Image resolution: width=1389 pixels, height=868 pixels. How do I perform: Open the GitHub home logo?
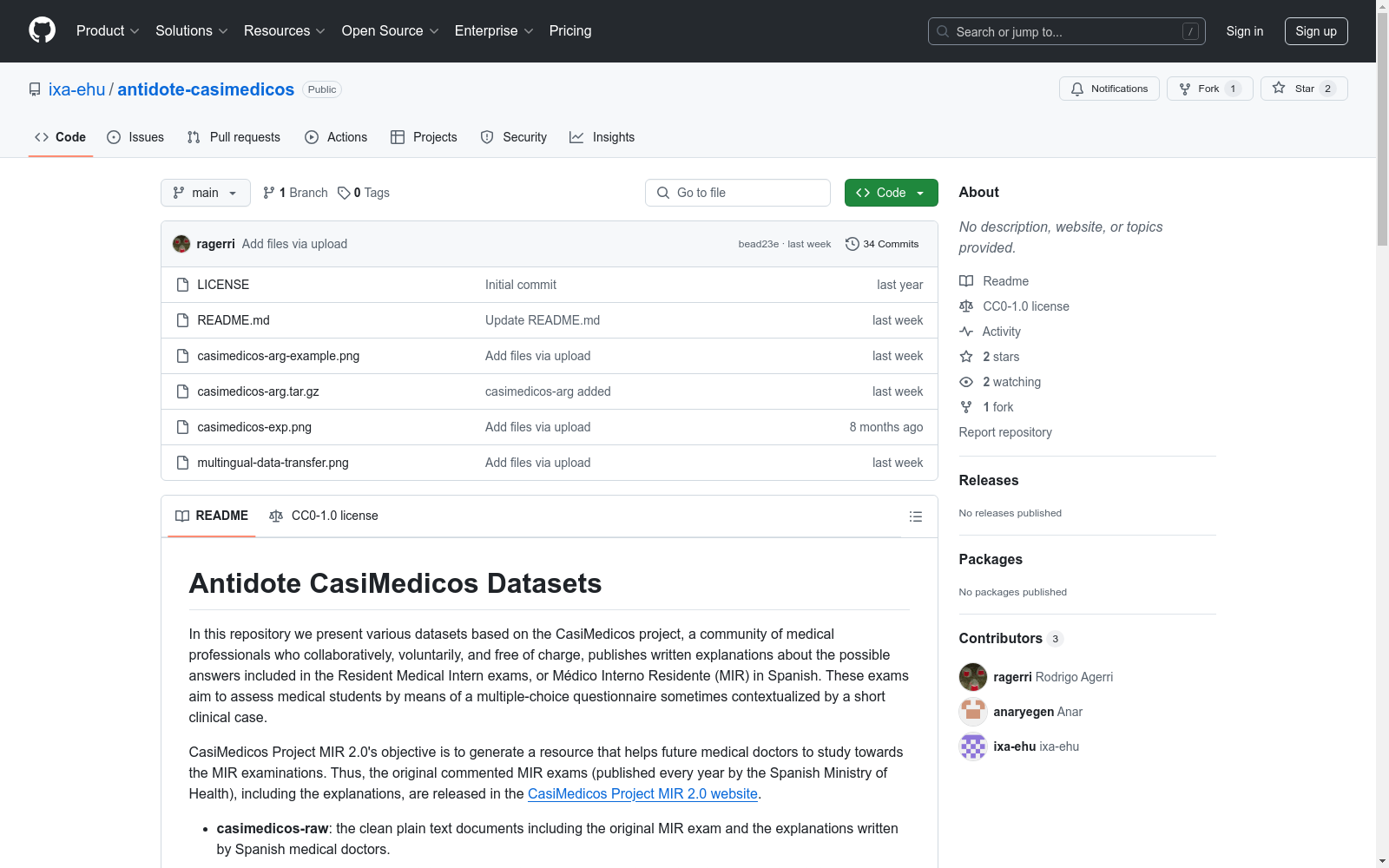pos(42,30)
